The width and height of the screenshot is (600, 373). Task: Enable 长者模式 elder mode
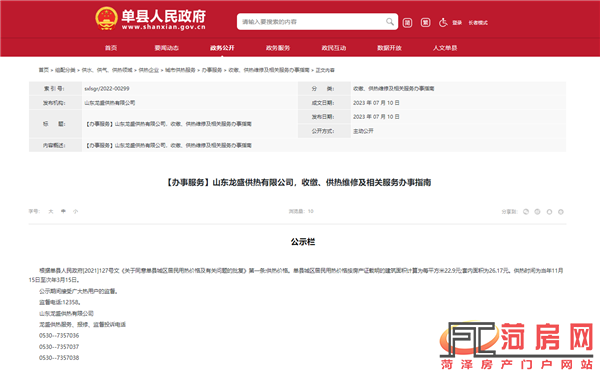[478, 23]
